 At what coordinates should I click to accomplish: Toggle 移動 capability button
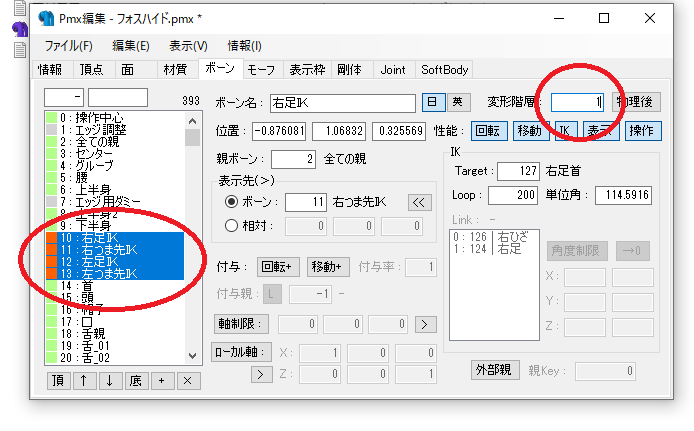coord(530,131)
